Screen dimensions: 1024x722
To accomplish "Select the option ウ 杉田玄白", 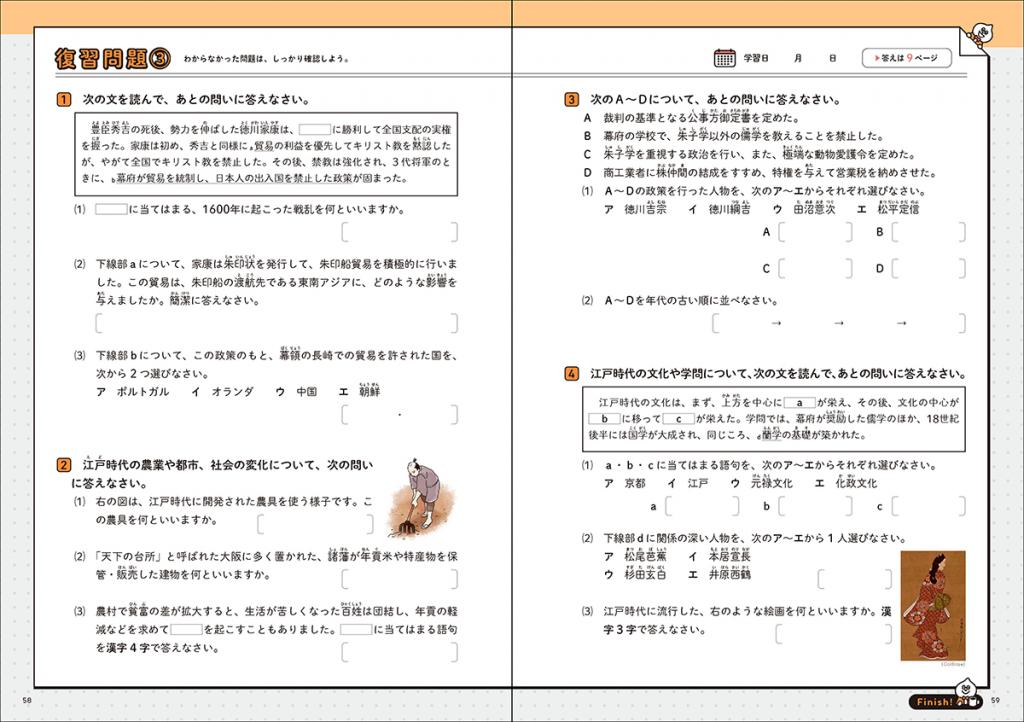I will 635,574.
